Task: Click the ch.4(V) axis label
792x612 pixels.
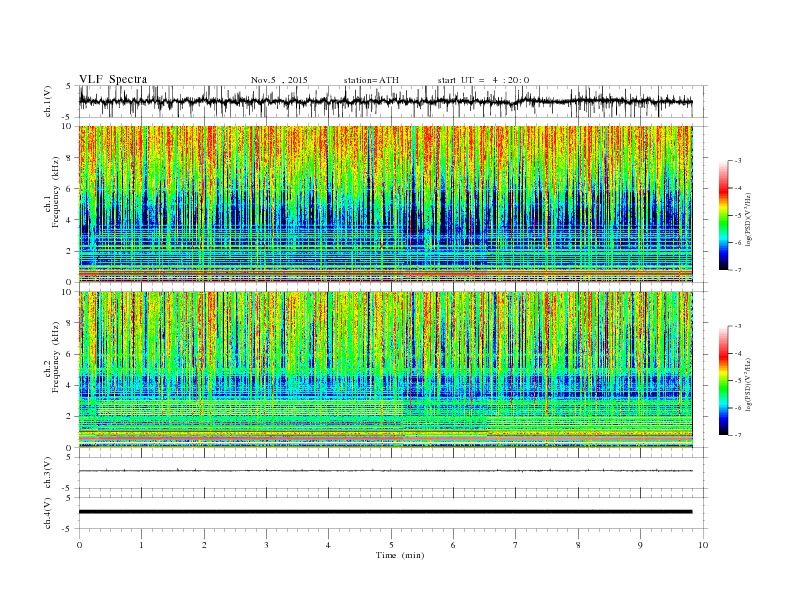Action: [x=48, y=513]
